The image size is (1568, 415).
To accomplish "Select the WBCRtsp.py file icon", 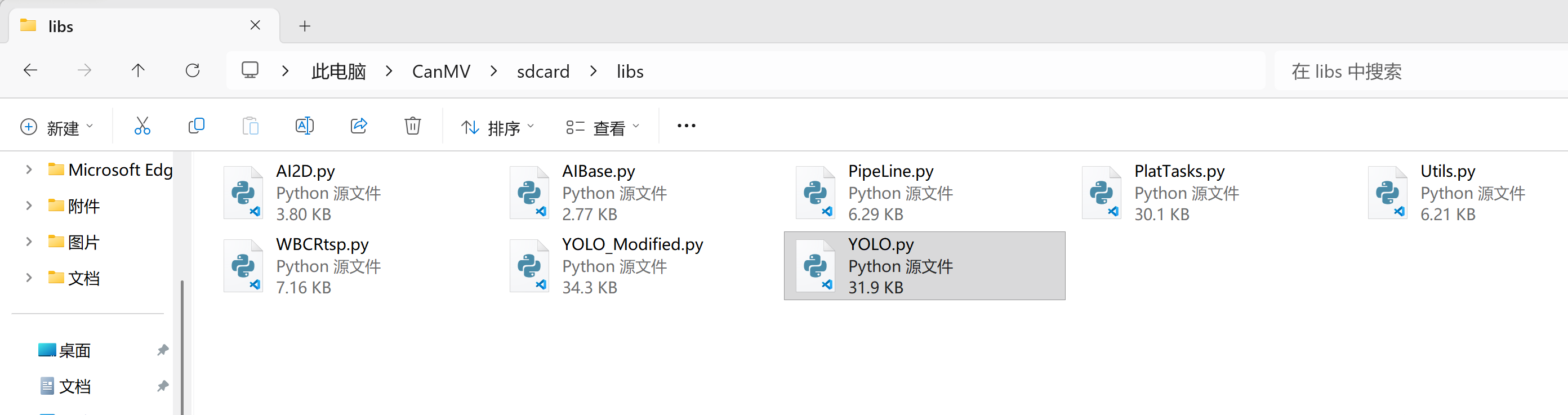I will click(x=243, y=265).
